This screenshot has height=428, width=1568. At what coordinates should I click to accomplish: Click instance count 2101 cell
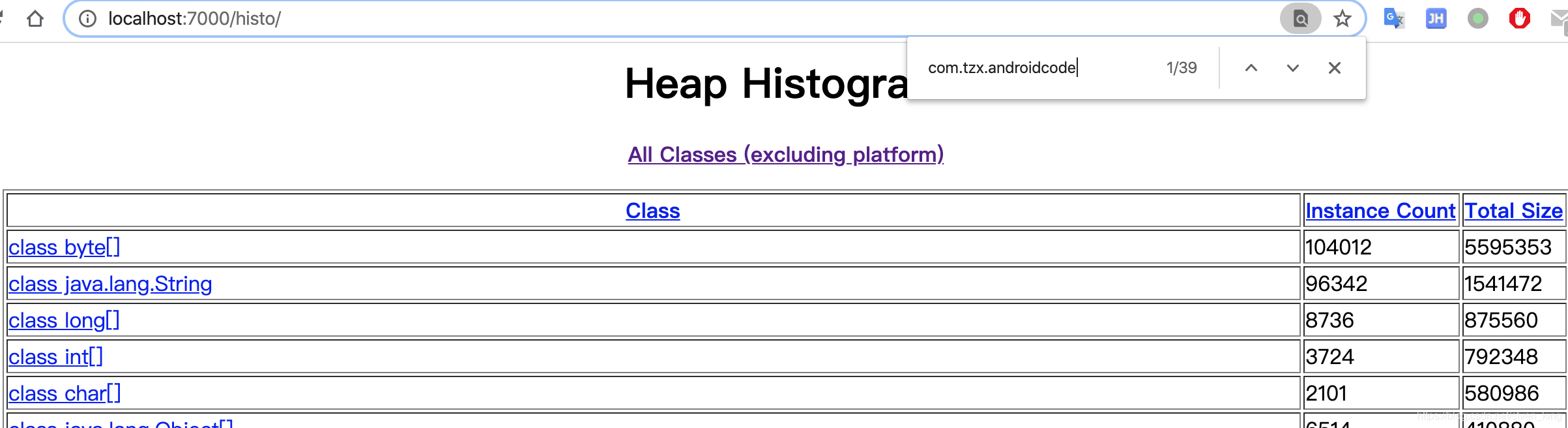pyautogui.click(x=1380, y=393)
